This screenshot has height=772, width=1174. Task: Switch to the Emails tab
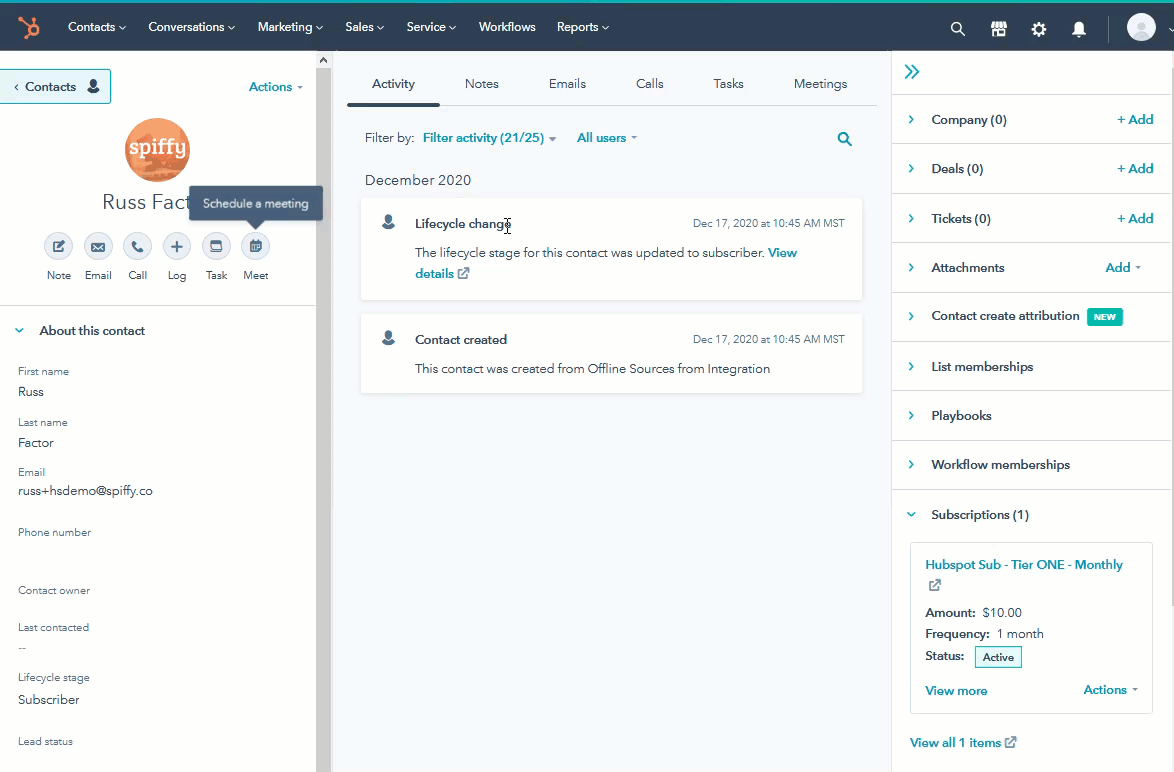[567, 84]
